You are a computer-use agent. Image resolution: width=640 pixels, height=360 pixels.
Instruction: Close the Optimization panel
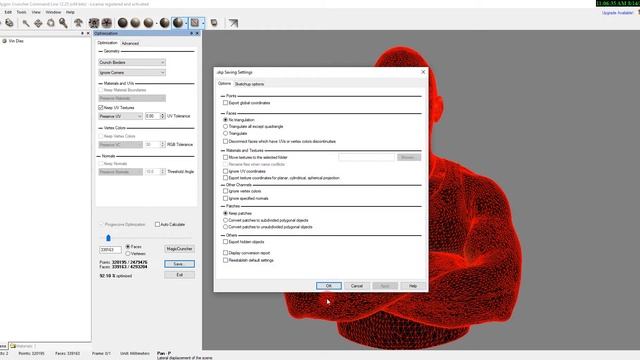click(198, 33)
